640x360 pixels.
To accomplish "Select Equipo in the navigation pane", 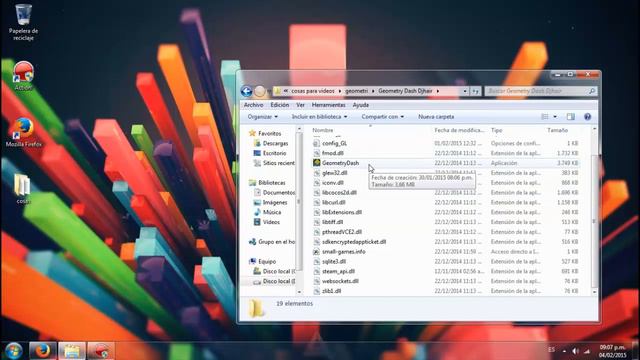I will 267,261.
